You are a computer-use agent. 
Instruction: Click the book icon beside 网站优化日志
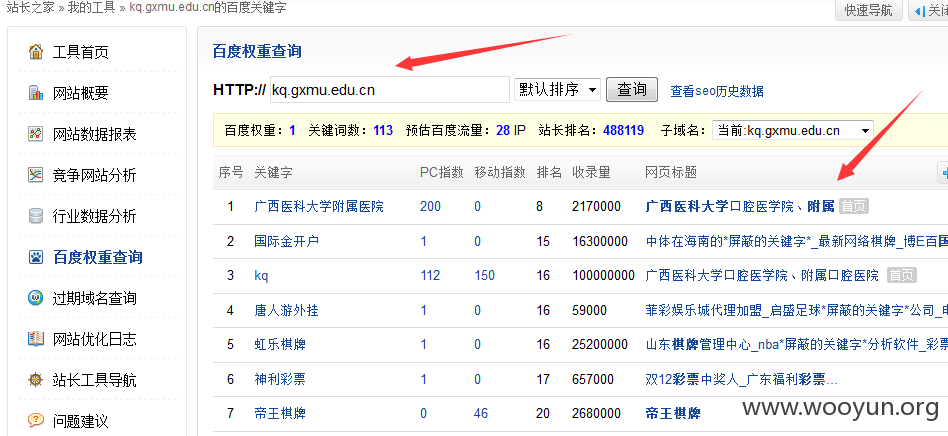[36, 339]
